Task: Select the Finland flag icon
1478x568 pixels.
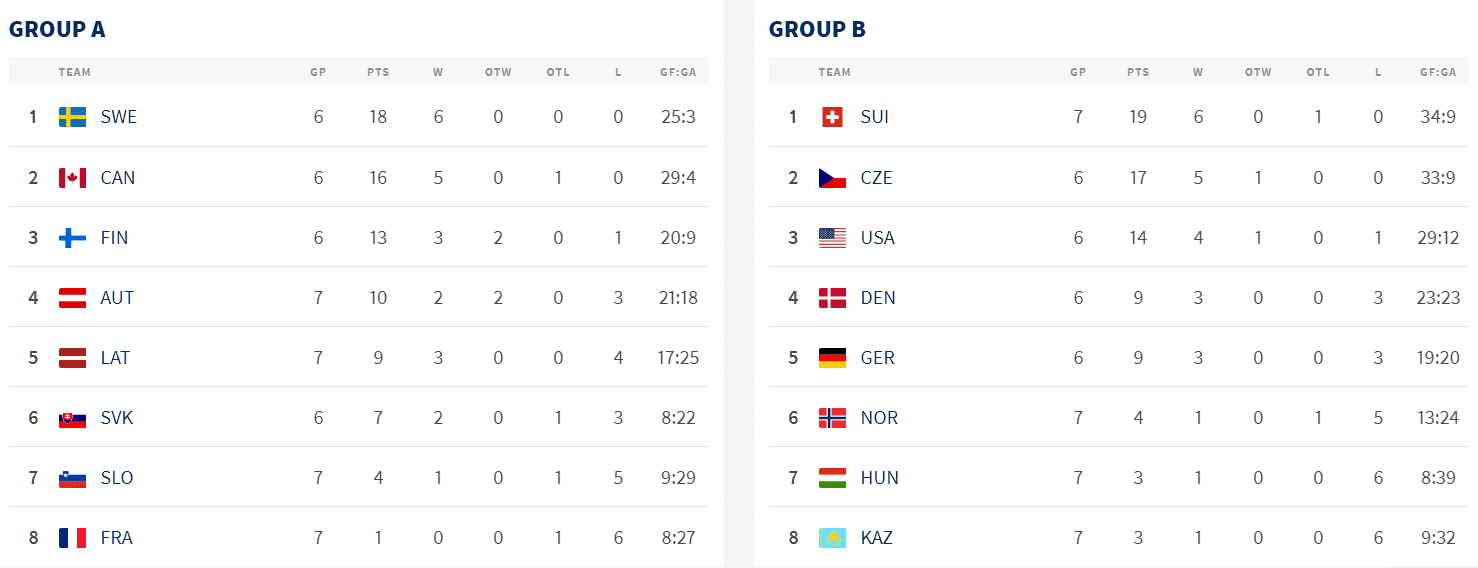Action: (x=72, y=237)
